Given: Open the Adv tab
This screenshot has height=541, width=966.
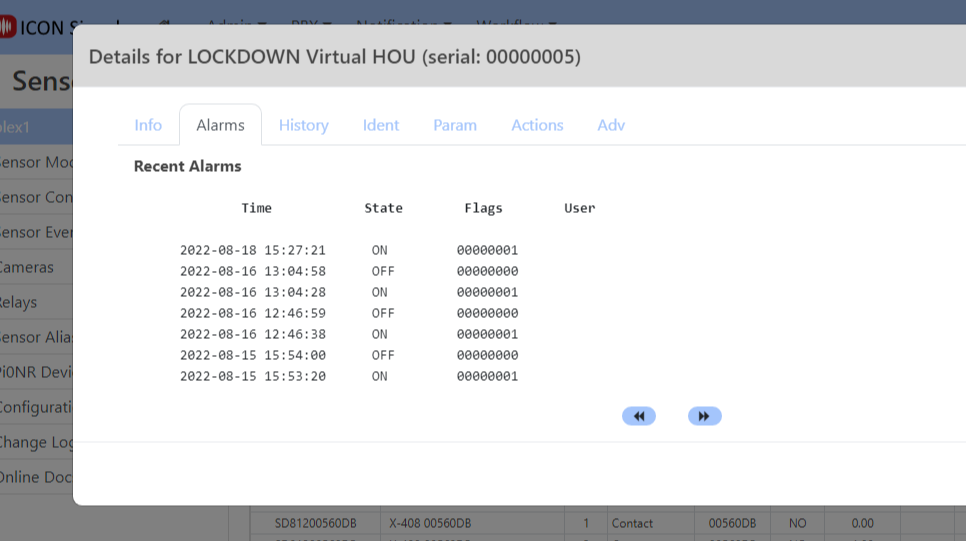Looking at the screenshot, I should (611, 125).
